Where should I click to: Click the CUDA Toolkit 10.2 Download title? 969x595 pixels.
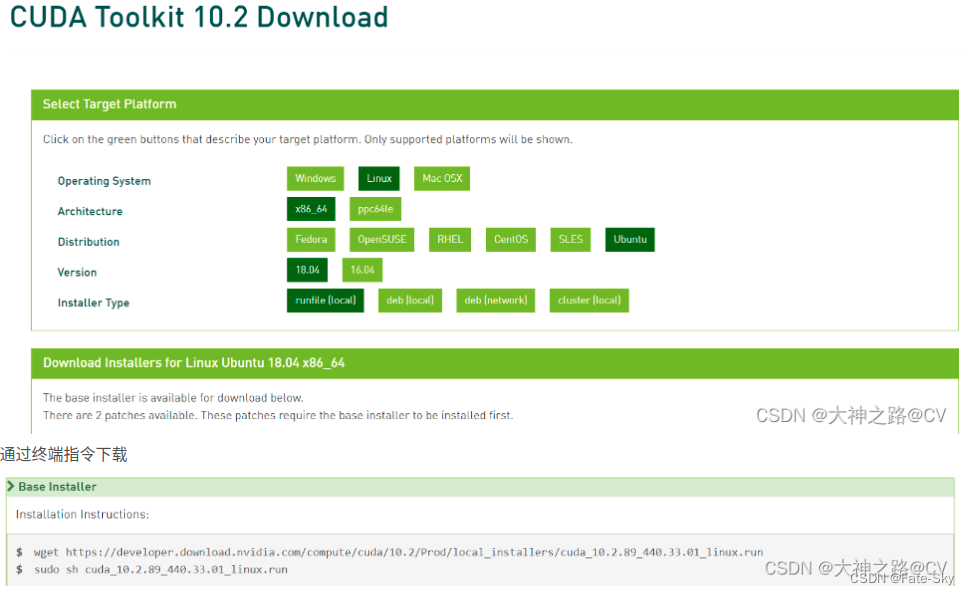[x=199, y=17]
